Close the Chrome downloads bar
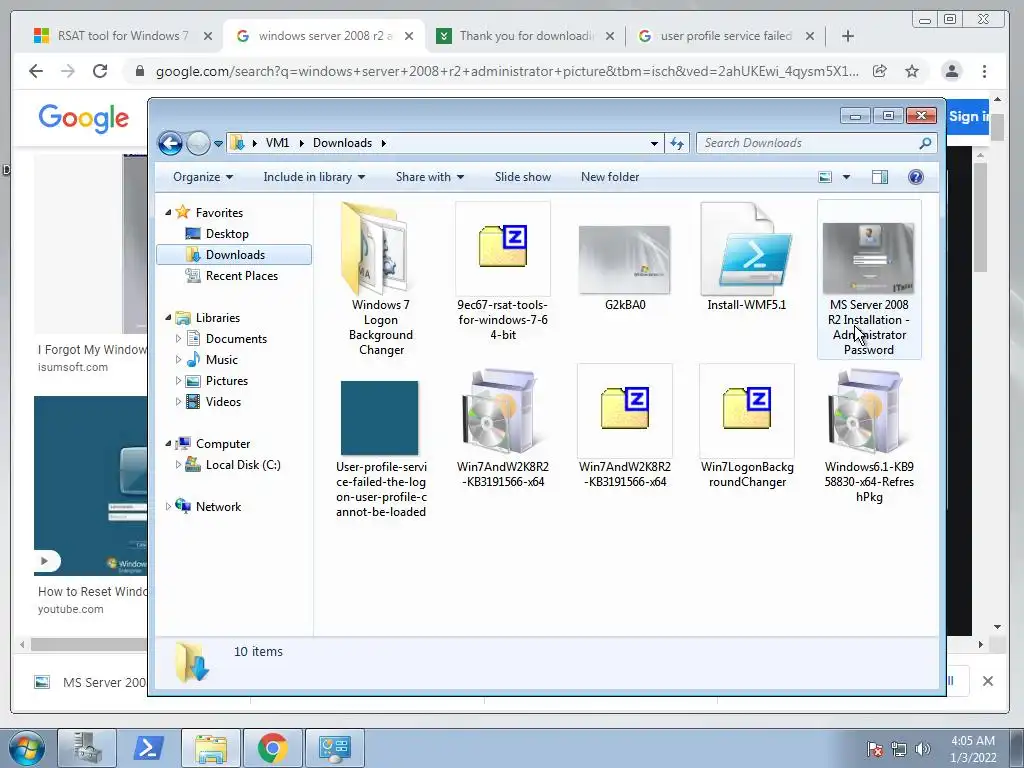The width and height of the screenshot is (1024, 768). tap(987, 681)
